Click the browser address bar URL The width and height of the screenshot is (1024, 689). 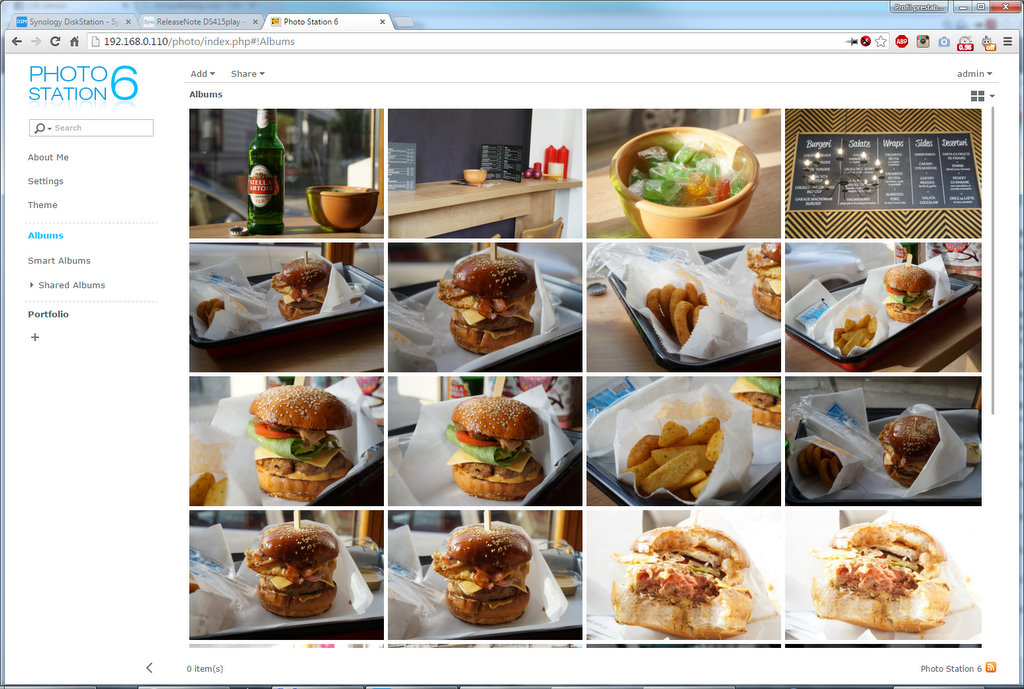click(199, 41)
